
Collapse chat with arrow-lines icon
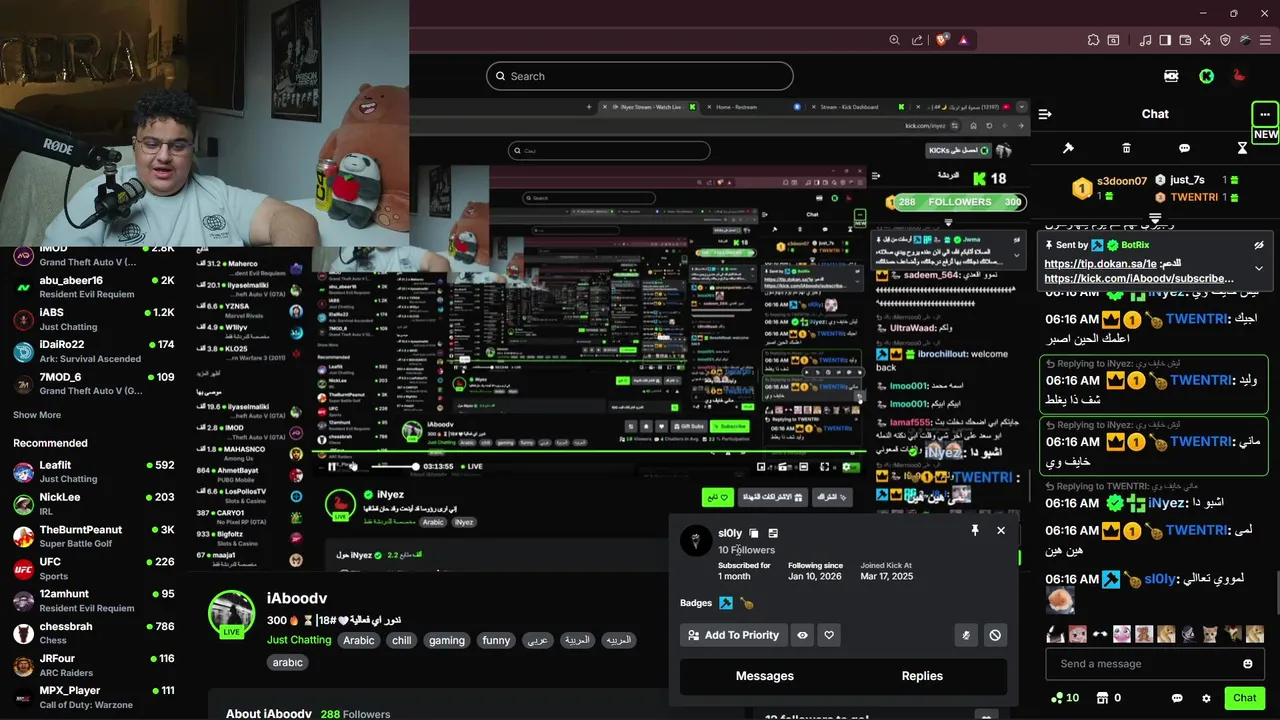(1045, 114)
